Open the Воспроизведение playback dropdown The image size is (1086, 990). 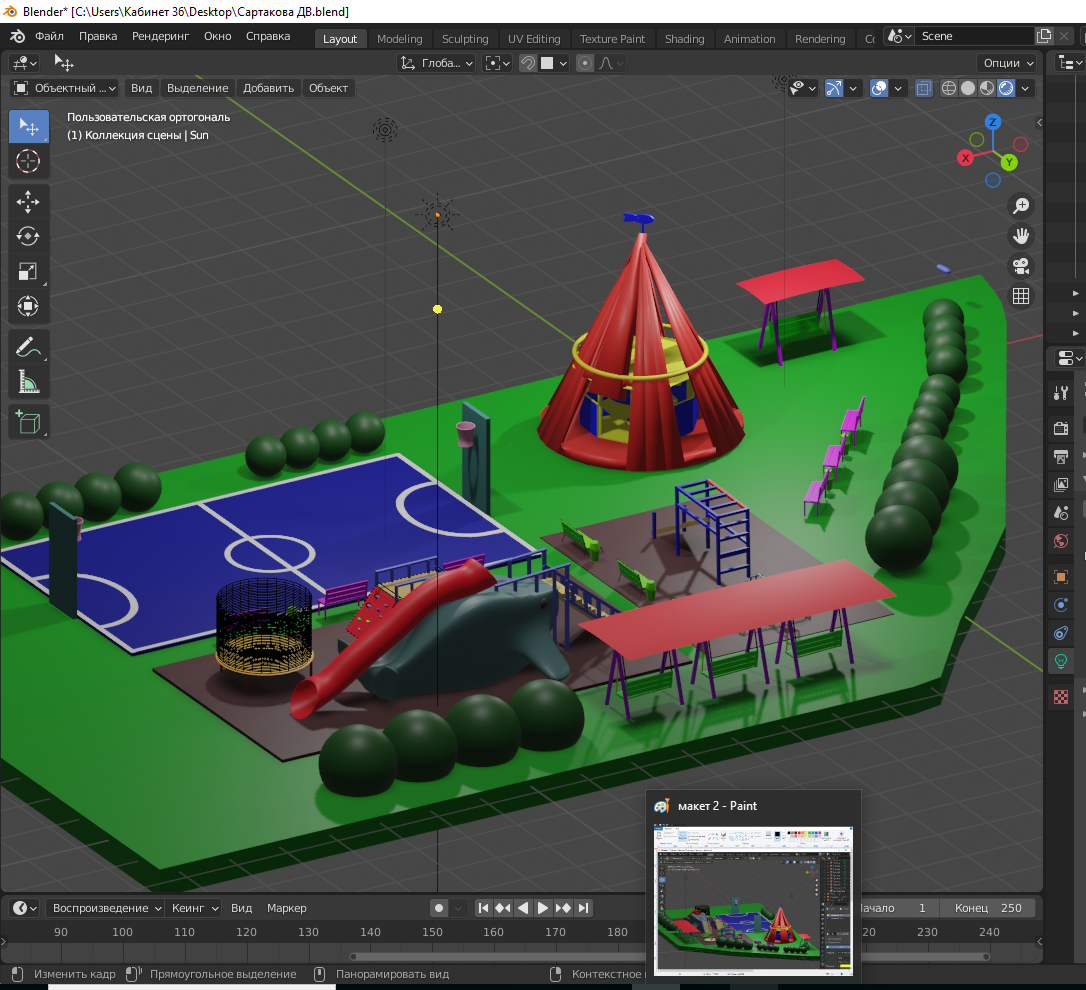coord(106,908)
